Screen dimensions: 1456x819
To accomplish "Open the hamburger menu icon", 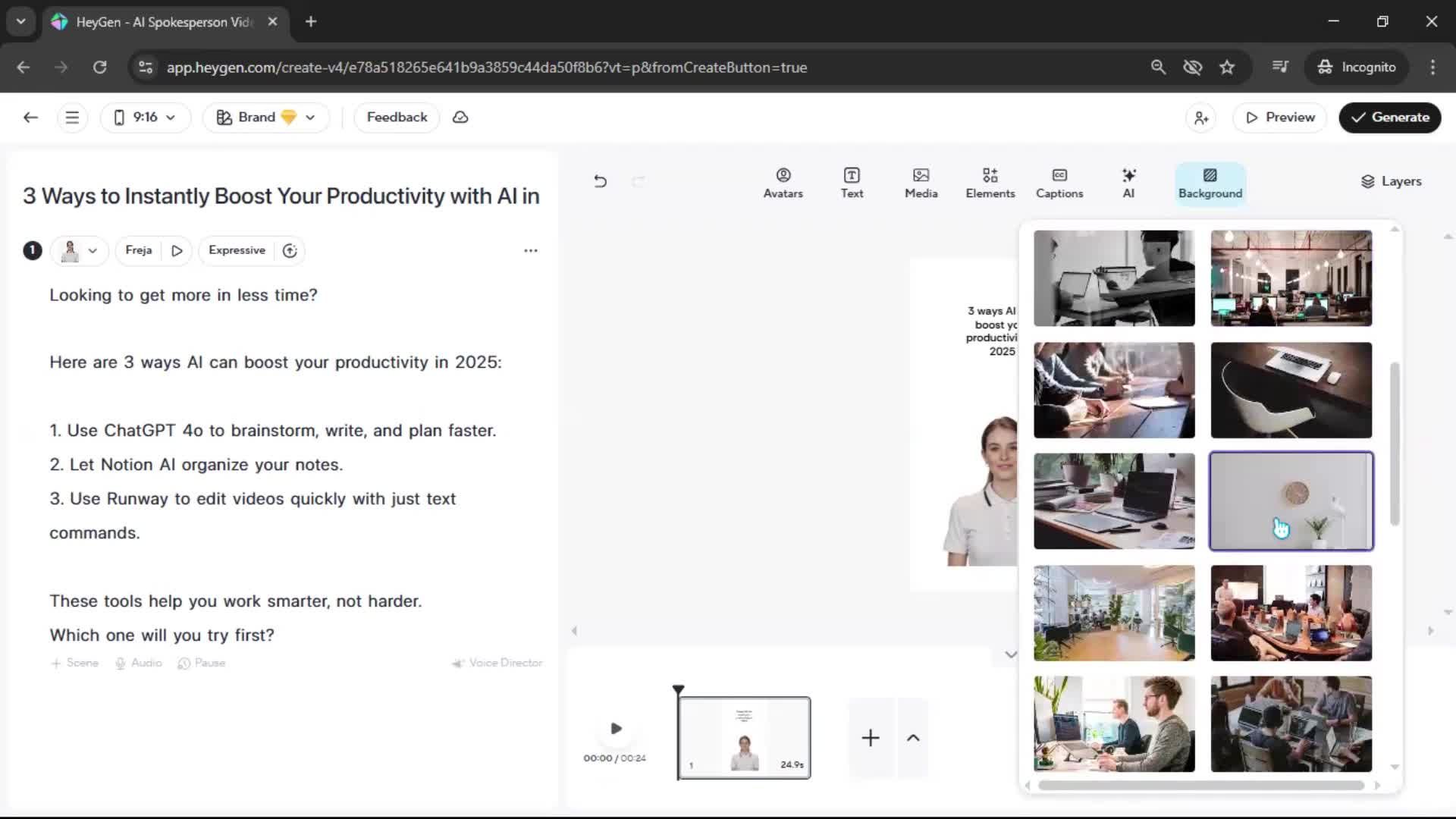I will 72,118.
